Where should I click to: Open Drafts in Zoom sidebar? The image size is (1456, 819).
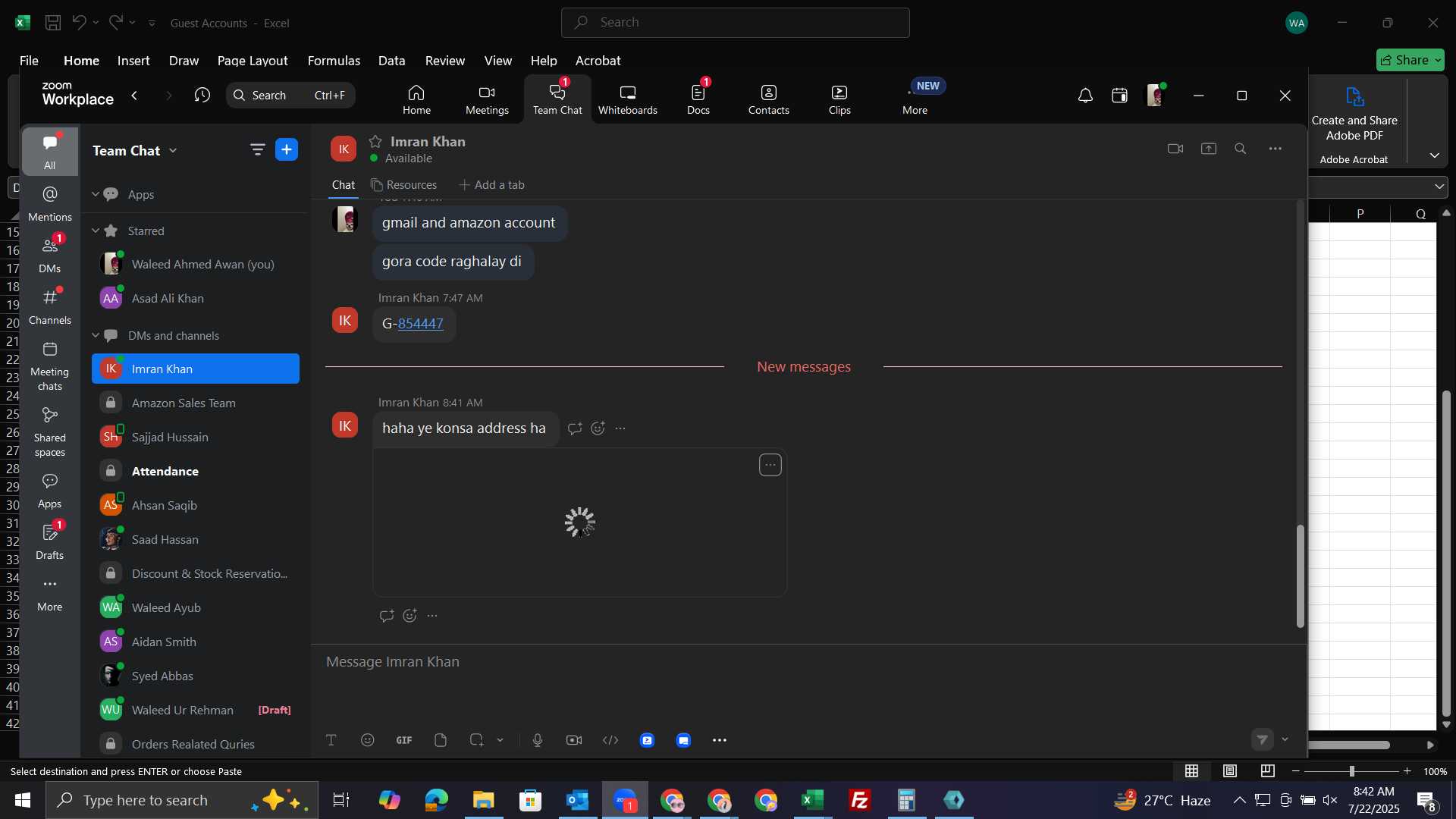click(x=50, y=542)
